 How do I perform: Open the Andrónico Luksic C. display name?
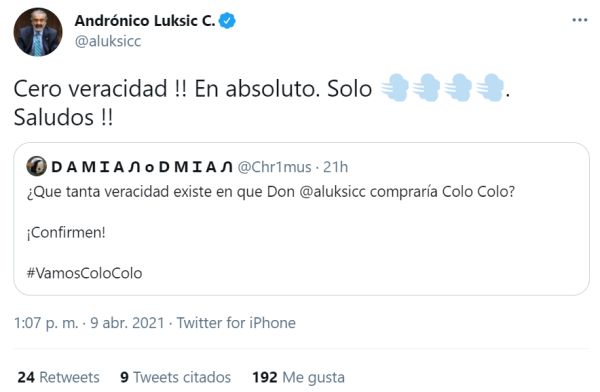pyautogui.click(x=145, y=21)
